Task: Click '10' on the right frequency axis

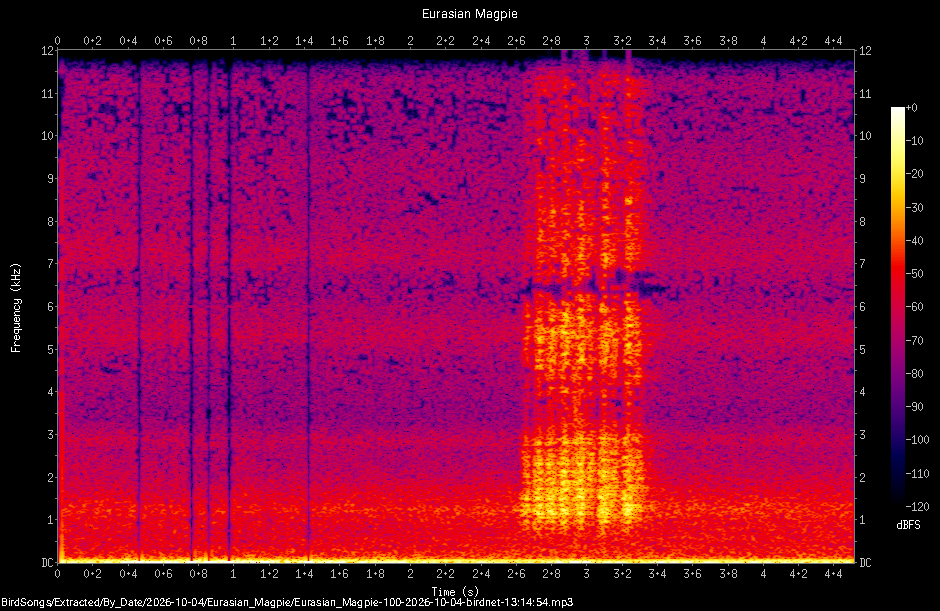Action: pos(865,136)
